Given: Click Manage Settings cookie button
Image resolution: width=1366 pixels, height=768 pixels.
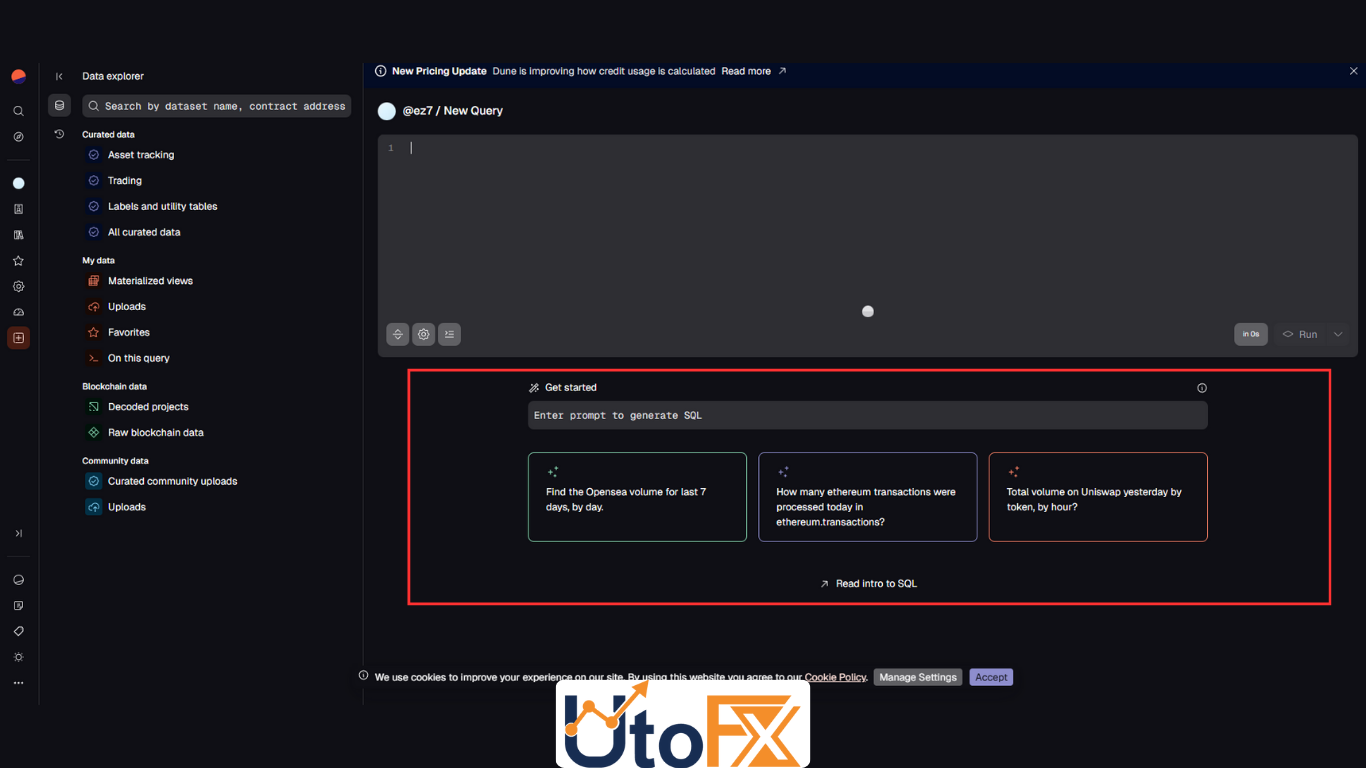Looking at the screenshot, I should click(x=918, y=677).
